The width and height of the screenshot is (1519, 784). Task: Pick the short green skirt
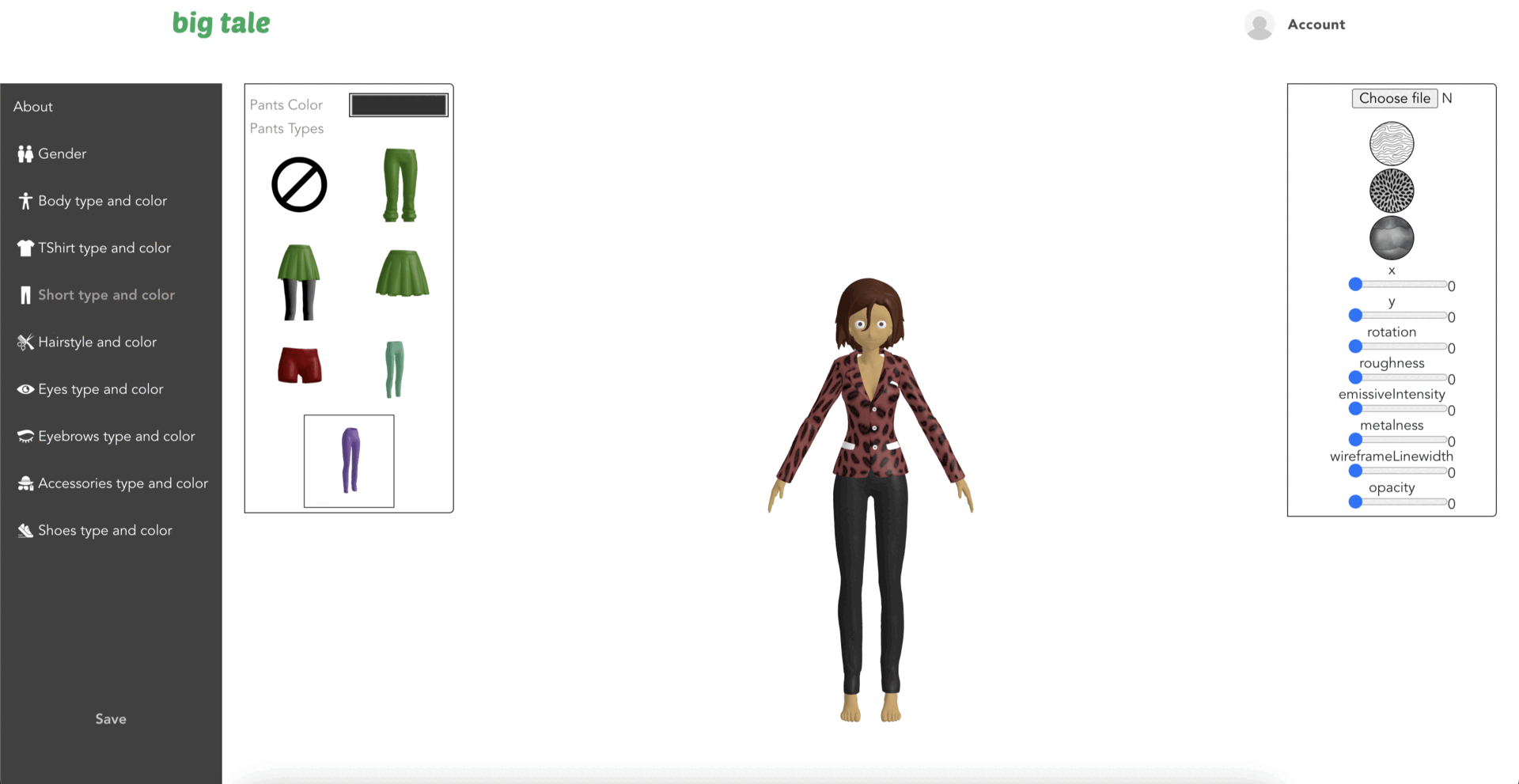point(402,273)
